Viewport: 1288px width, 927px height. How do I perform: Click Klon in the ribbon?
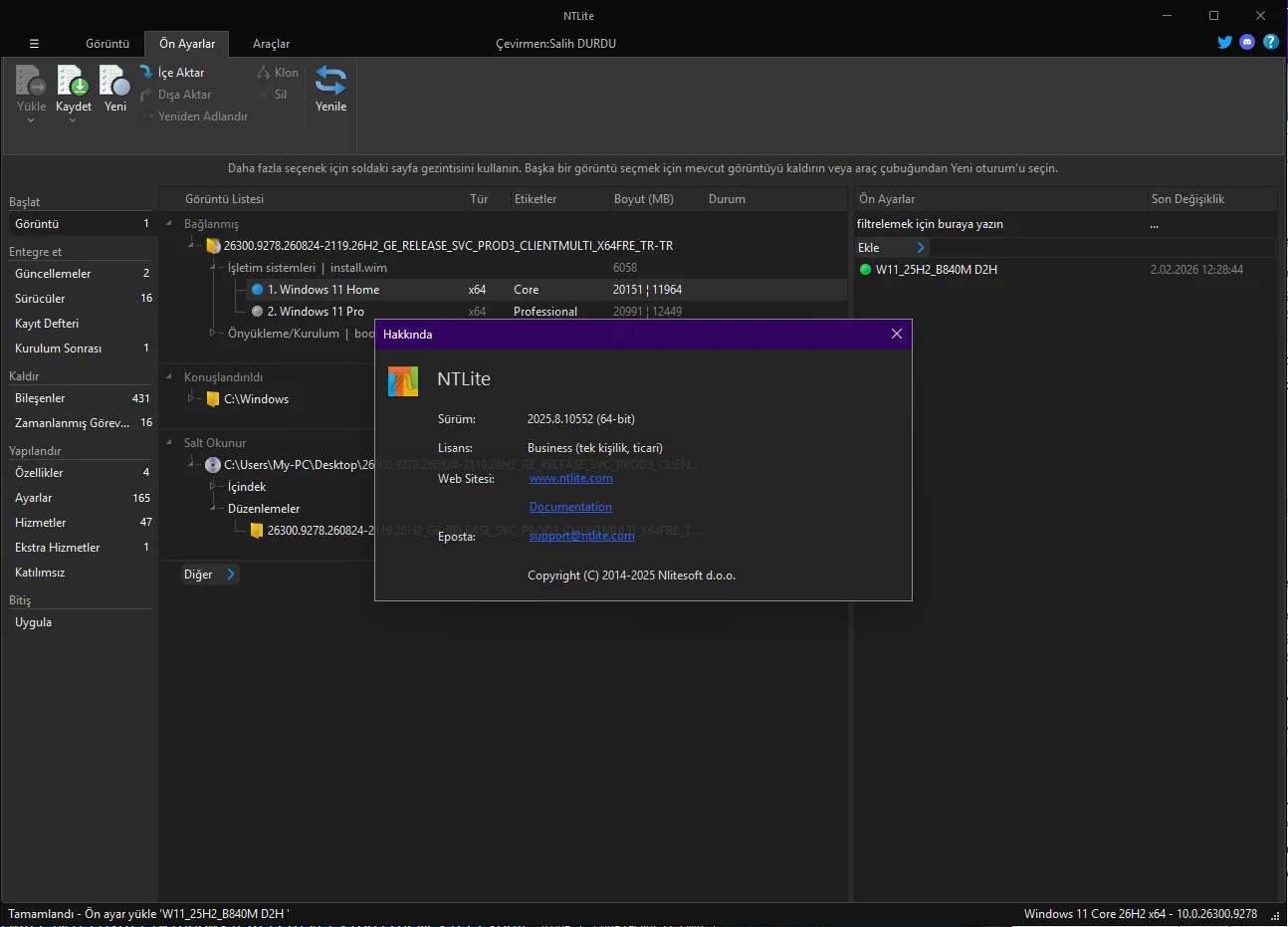click(x=278, y=73)
